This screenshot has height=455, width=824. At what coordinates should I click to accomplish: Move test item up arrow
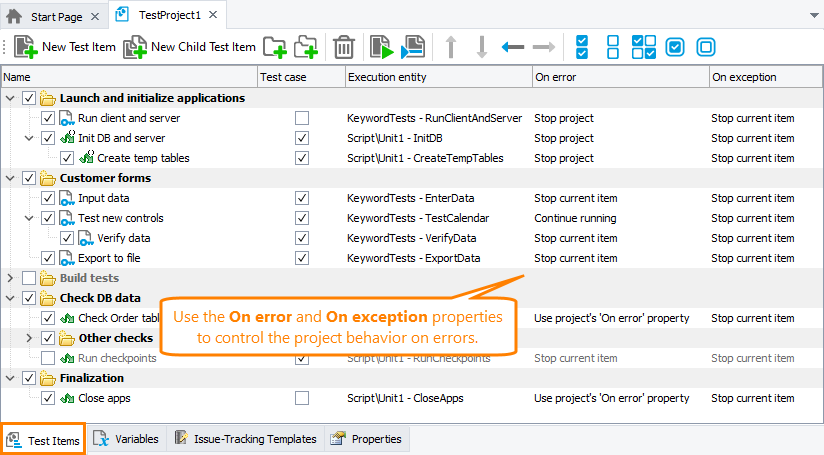pos(450,47)
